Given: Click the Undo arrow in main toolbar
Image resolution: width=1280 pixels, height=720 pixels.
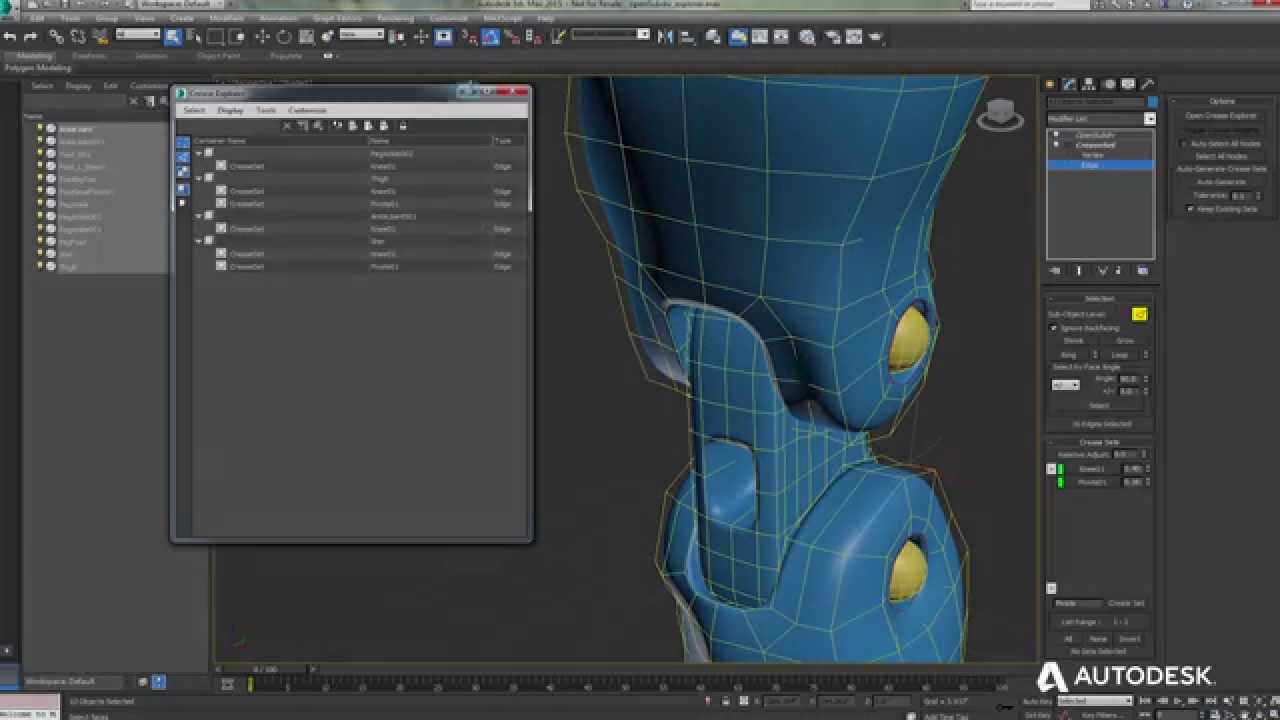Looking at the screenshot, I should pyautogui.click(x=10, y=36).
